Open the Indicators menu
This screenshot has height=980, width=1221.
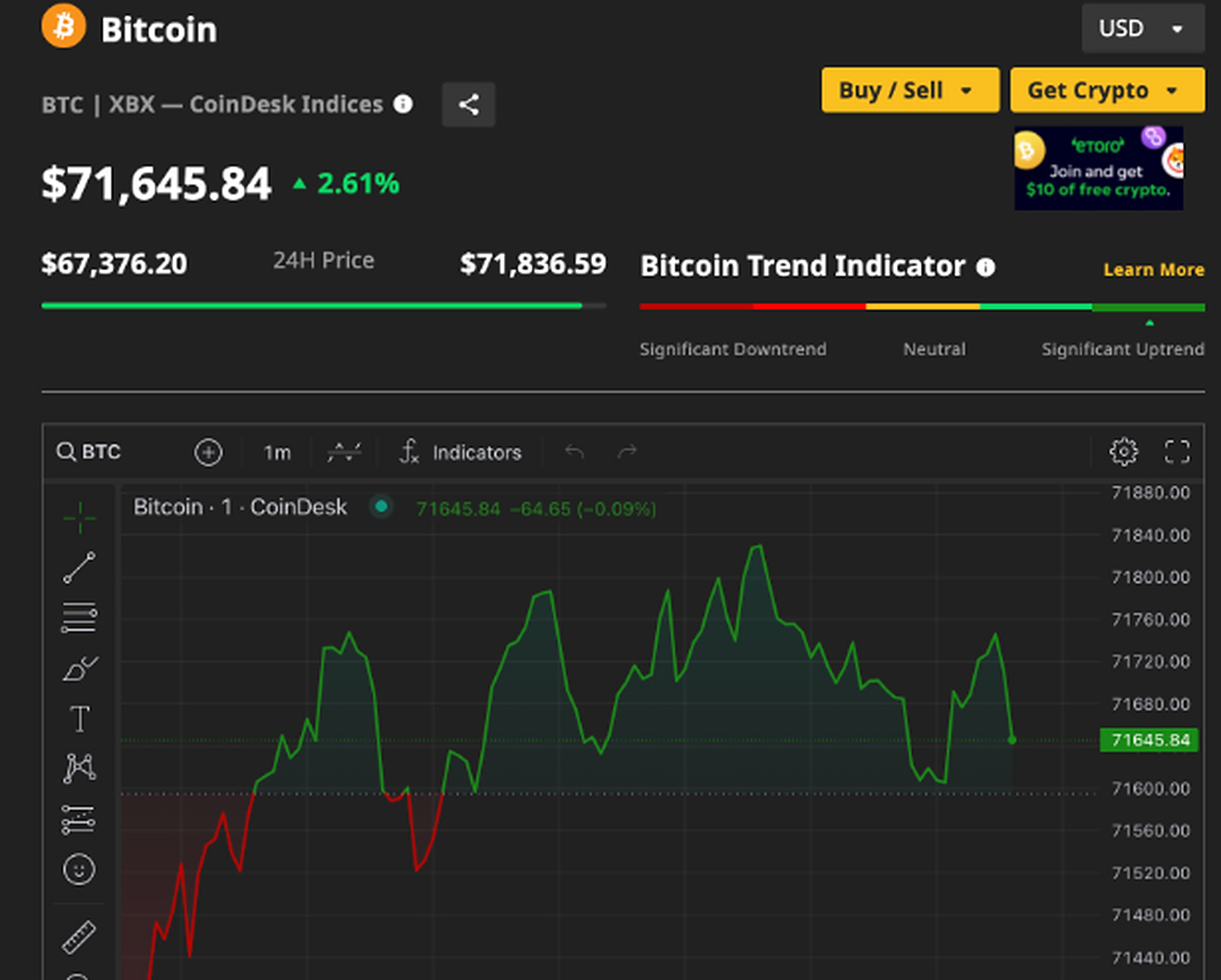click(x=461, y=452)
